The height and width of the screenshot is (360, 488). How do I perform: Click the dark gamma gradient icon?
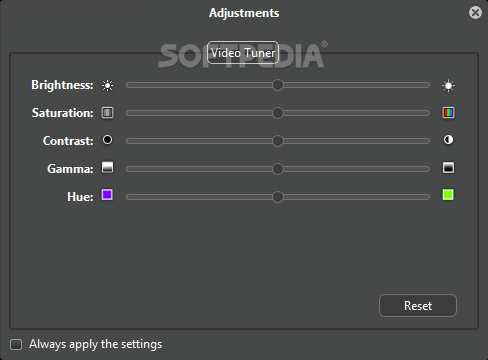(448, 167)
